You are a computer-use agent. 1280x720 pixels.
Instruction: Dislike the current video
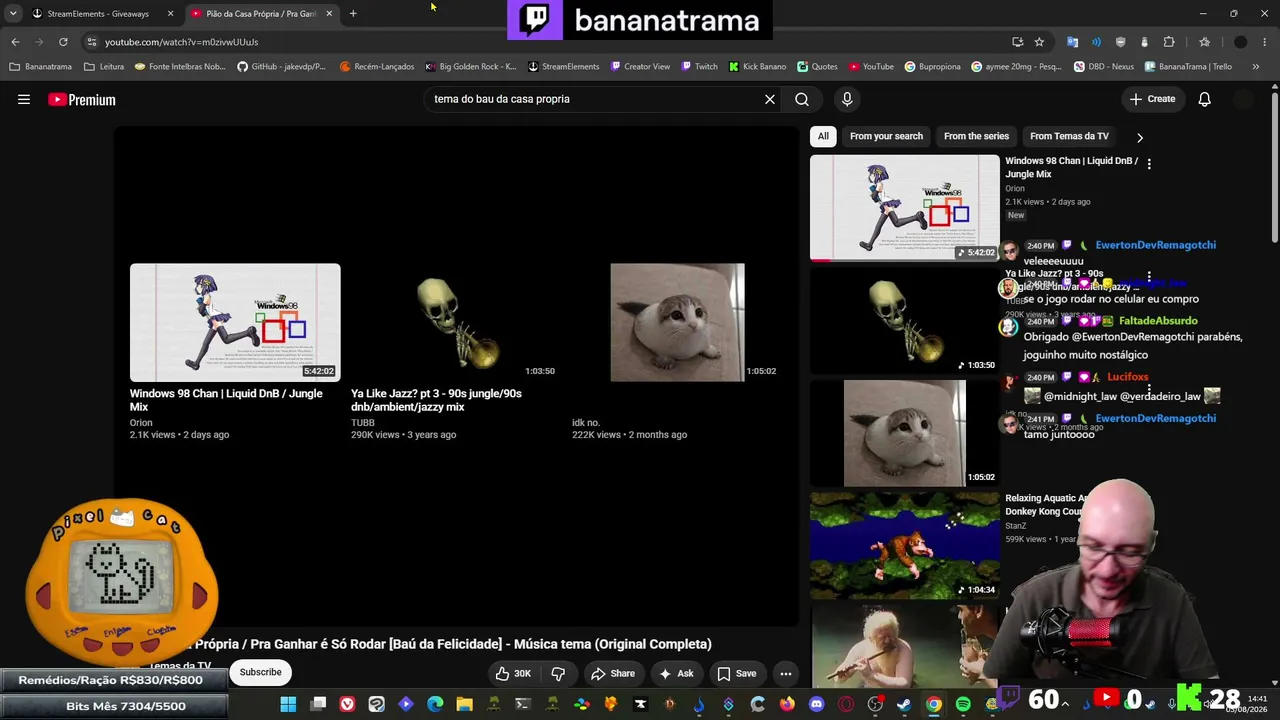point(559,674)
